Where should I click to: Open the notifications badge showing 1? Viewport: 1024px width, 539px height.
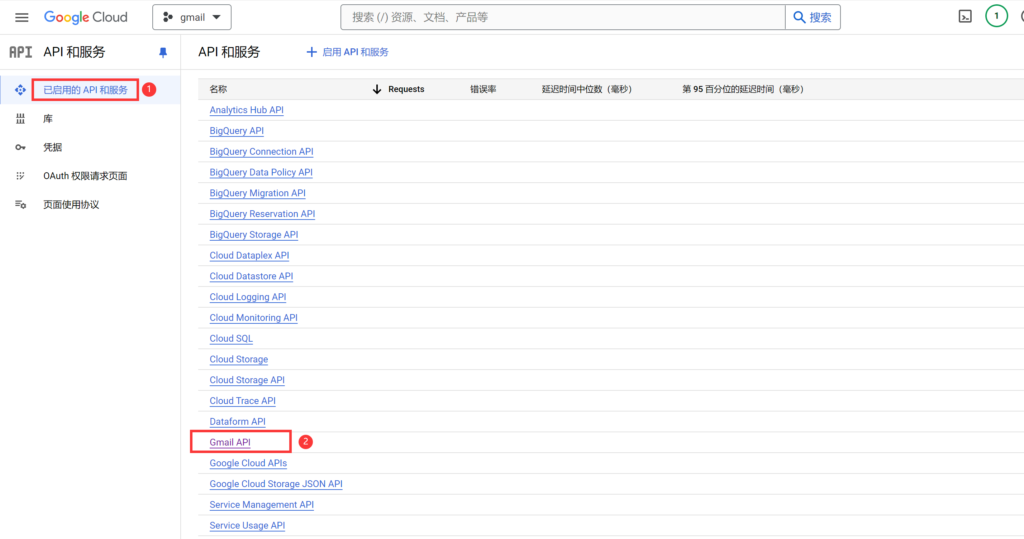tap(996, 16)
